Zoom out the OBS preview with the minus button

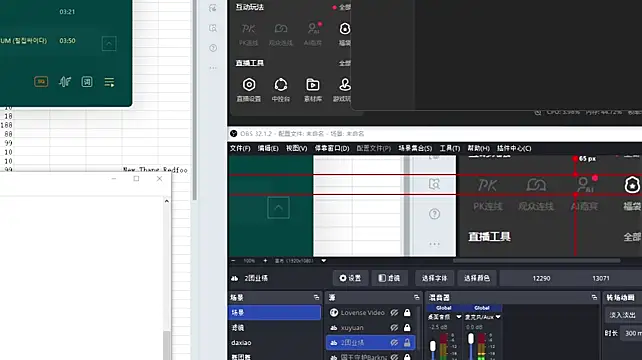[x=233, y=260]
